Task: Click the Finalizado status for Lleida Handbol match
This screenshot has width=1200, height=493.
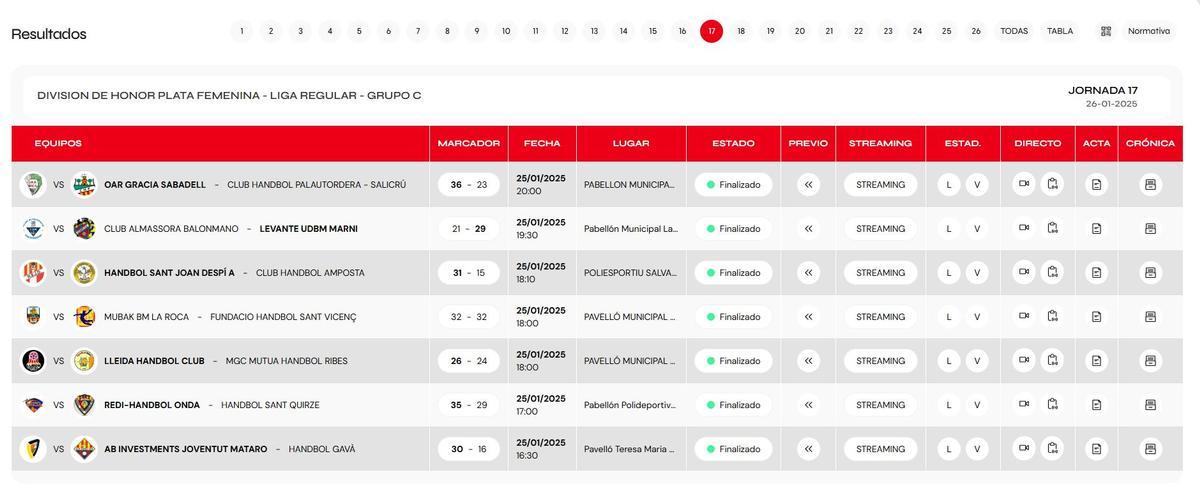Action: 733,361
